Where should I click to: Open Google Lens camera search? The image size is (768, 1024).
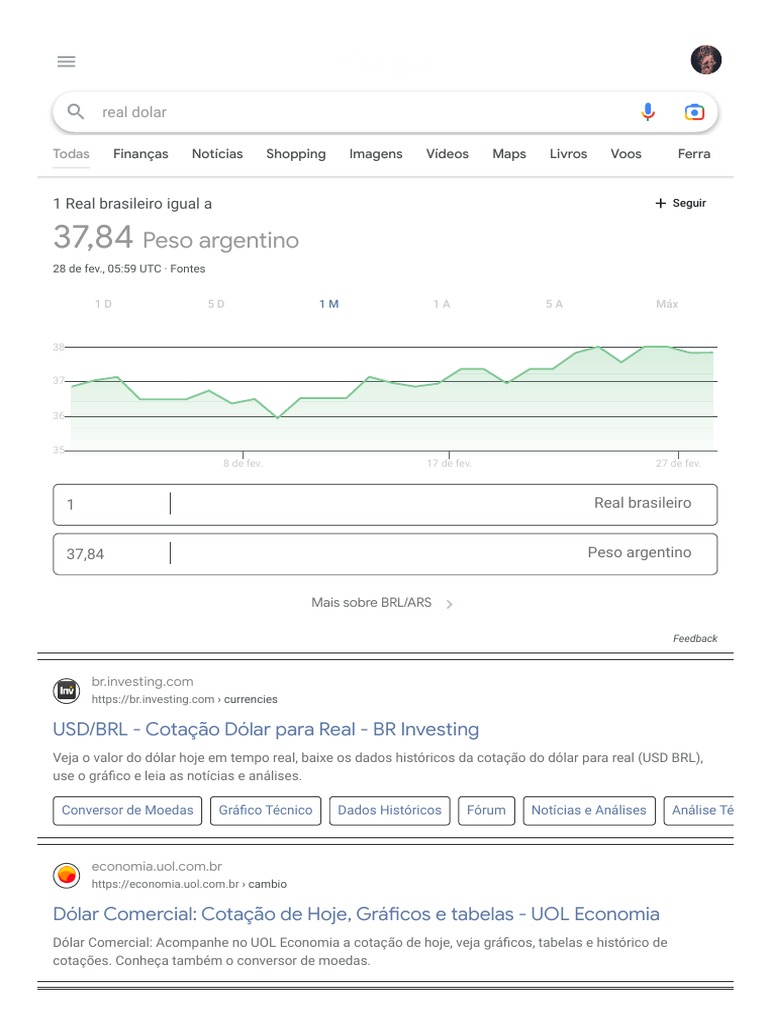point(694,112)
